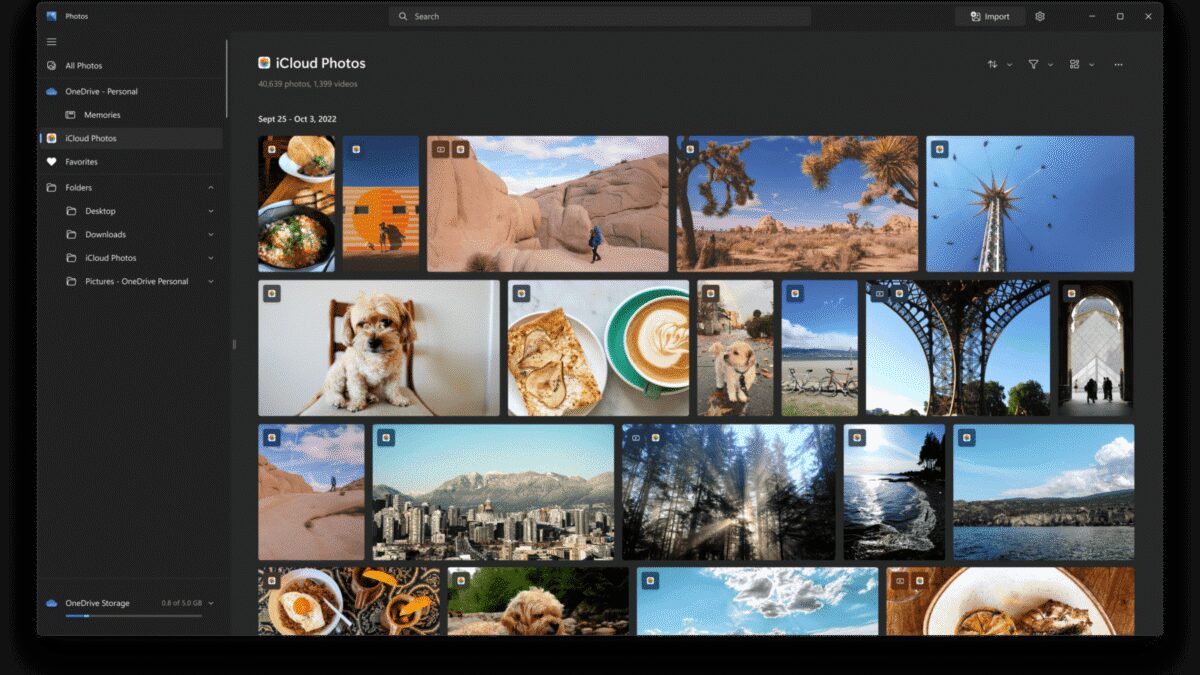The image size is (1200, 675).
Task: Open the Joshua tree desert photo thumbnail
Action: click(x=795, y=203)
